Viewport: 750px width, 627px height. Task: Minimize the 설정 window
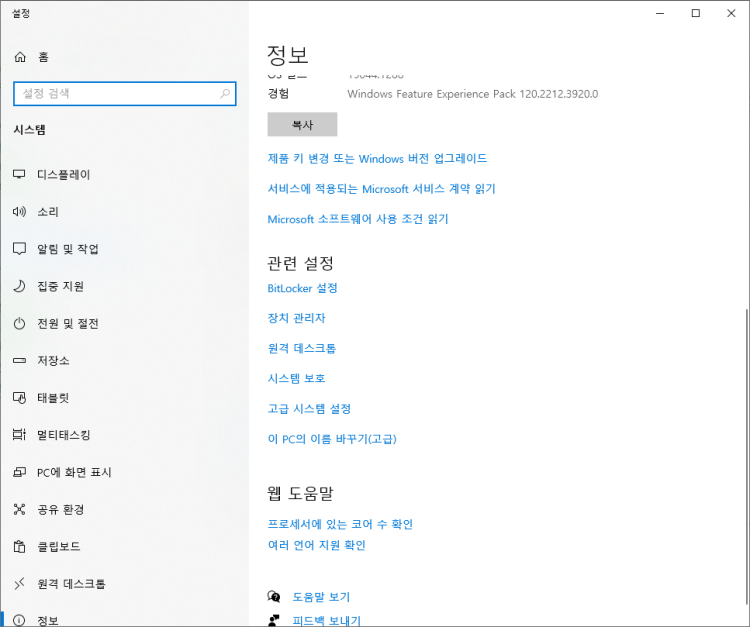pyautogui.click(x=660, y=13)
